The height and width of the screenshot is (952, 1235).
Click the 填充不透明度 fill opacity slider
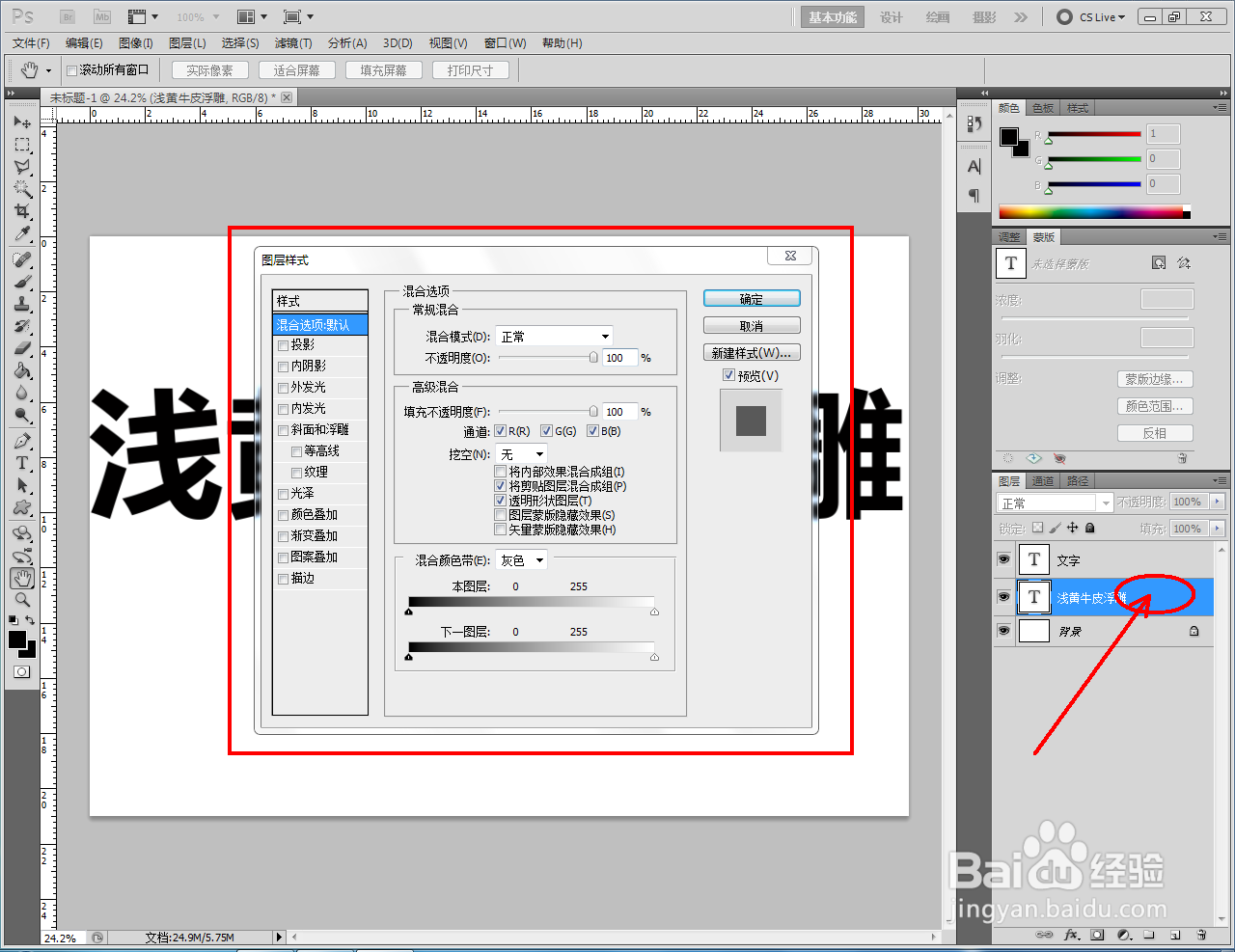pyautogui.click(x=546, y=412)
